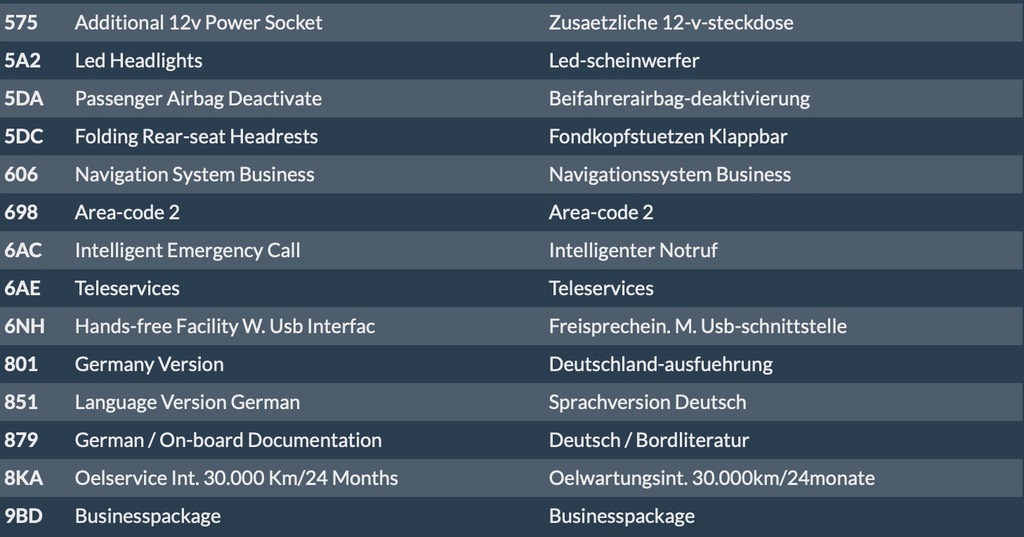Select option code 6AE
Viewport: 1024px width, 537px height.
(x=23, y=288)
